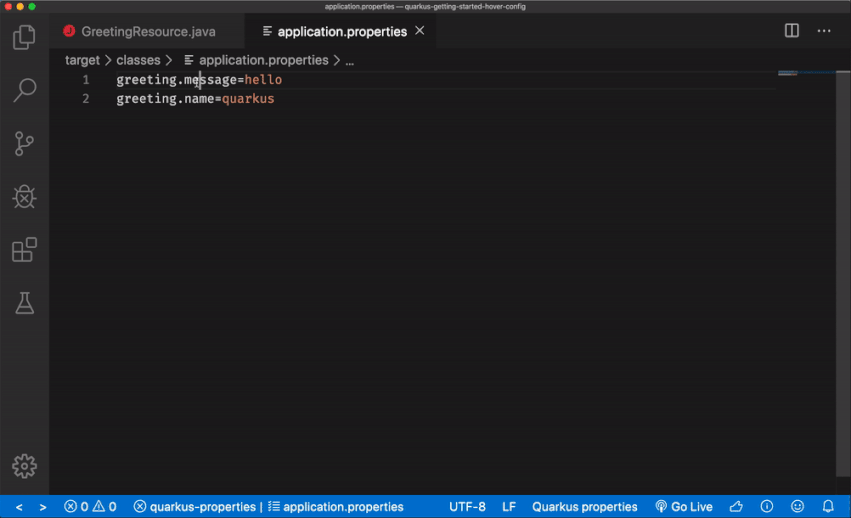The image size is (851, 518).
Task: Open notifications bell in status bar
Action: point(828,507)
